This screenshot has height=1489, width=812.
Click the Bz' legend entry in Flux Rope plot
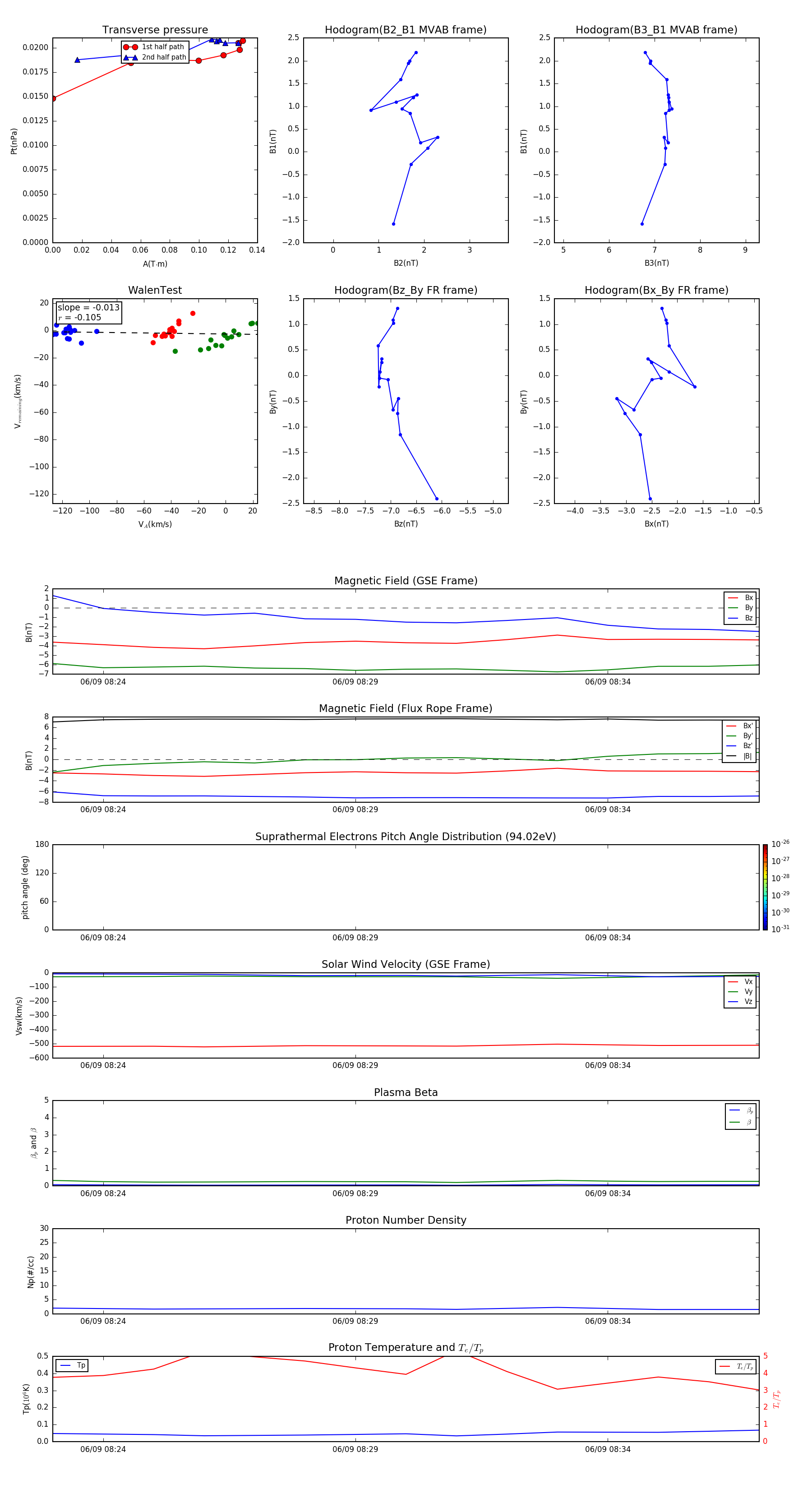tap(740, 746)
